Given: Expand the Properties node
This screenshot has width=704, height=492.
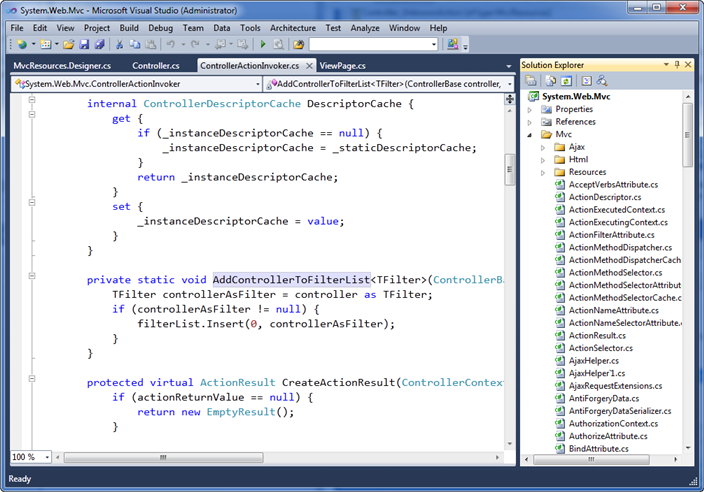Looking at the screenshot, I should pyautogui.click(x=530, y=110).
